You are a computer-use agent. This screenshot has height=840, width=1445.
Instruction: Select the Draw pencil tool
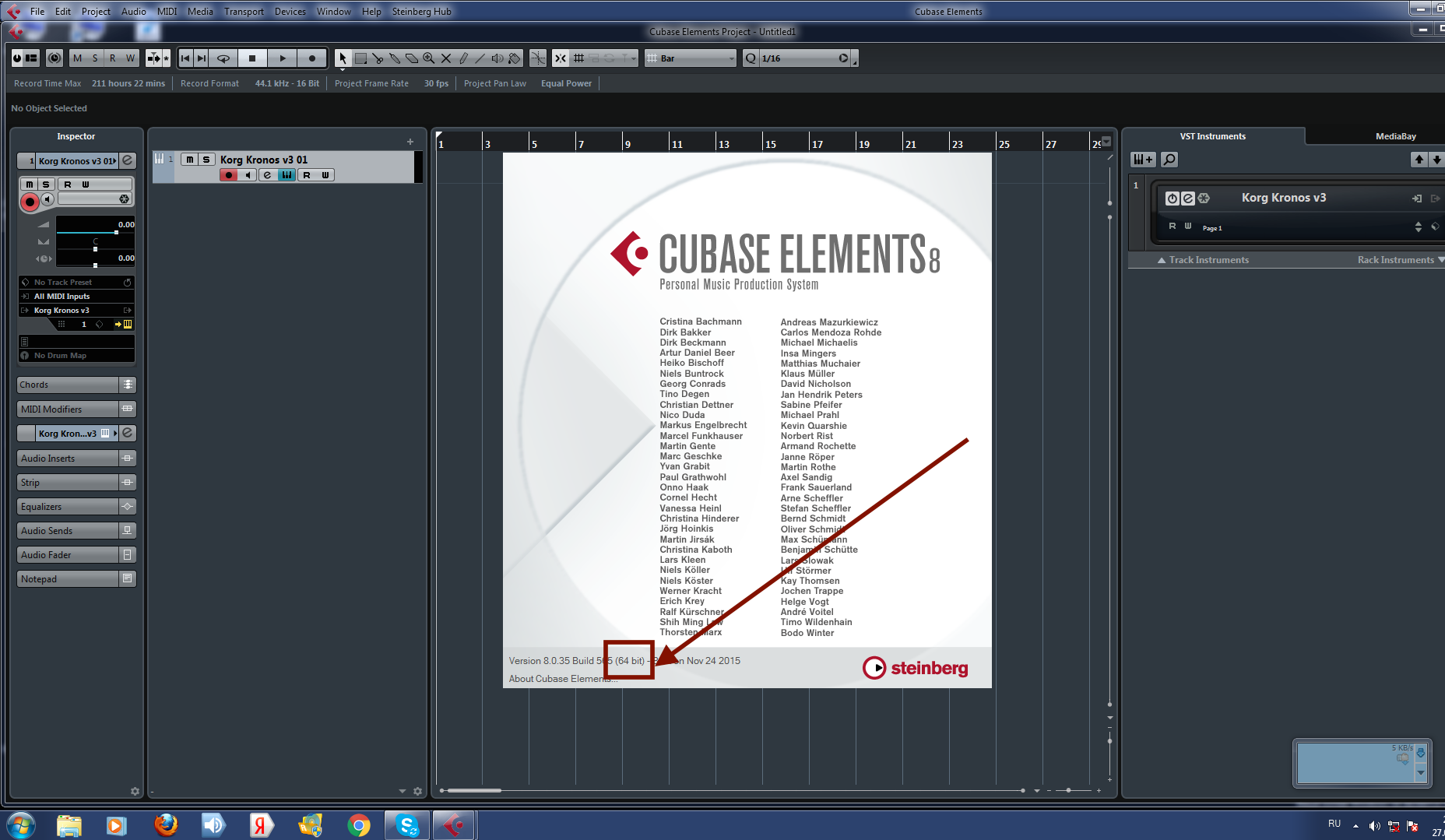point(463,58)
